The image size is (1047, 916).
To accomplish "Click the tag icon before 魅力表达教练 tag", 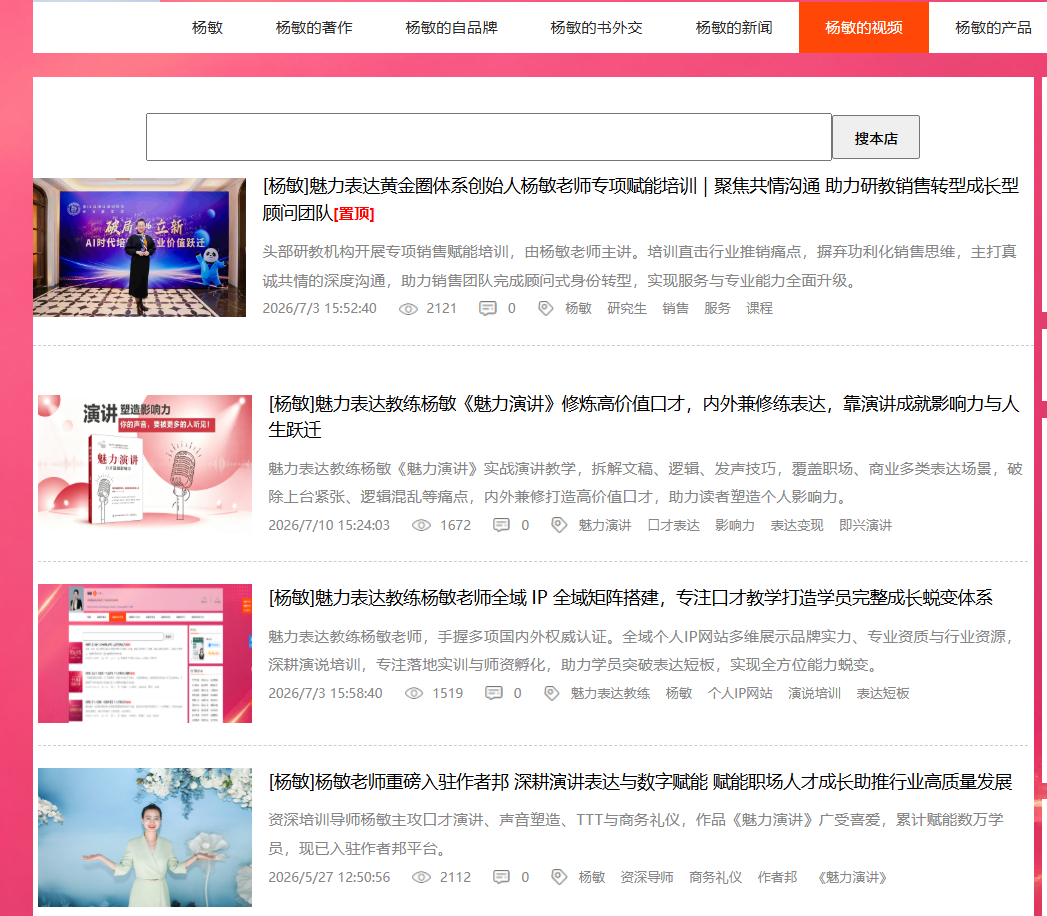I will coord(551,694).
